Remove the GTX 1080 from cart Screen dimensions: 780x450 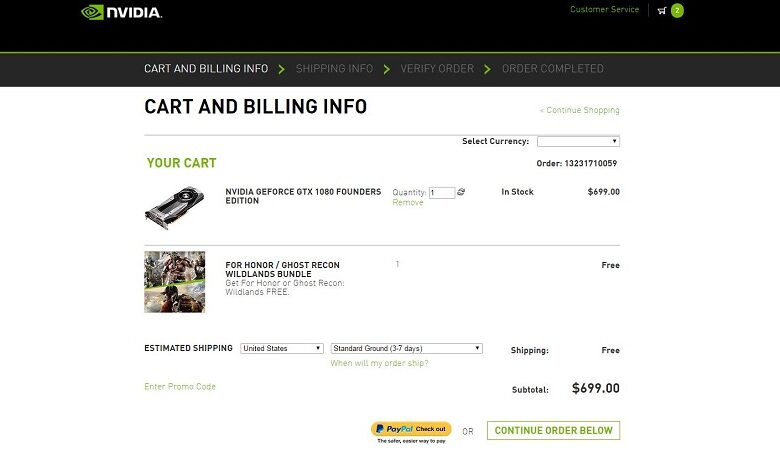point(408,202)
